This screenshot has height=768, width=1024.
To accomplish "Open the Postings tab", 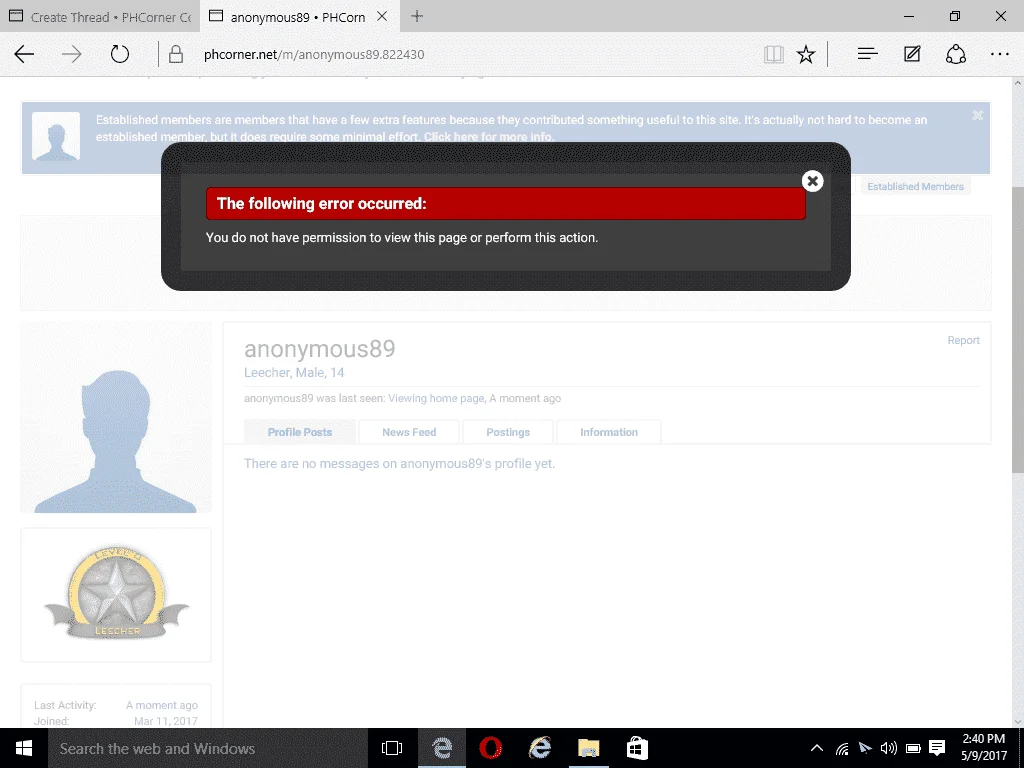I will pyautogui.click(x=508, y=432).
